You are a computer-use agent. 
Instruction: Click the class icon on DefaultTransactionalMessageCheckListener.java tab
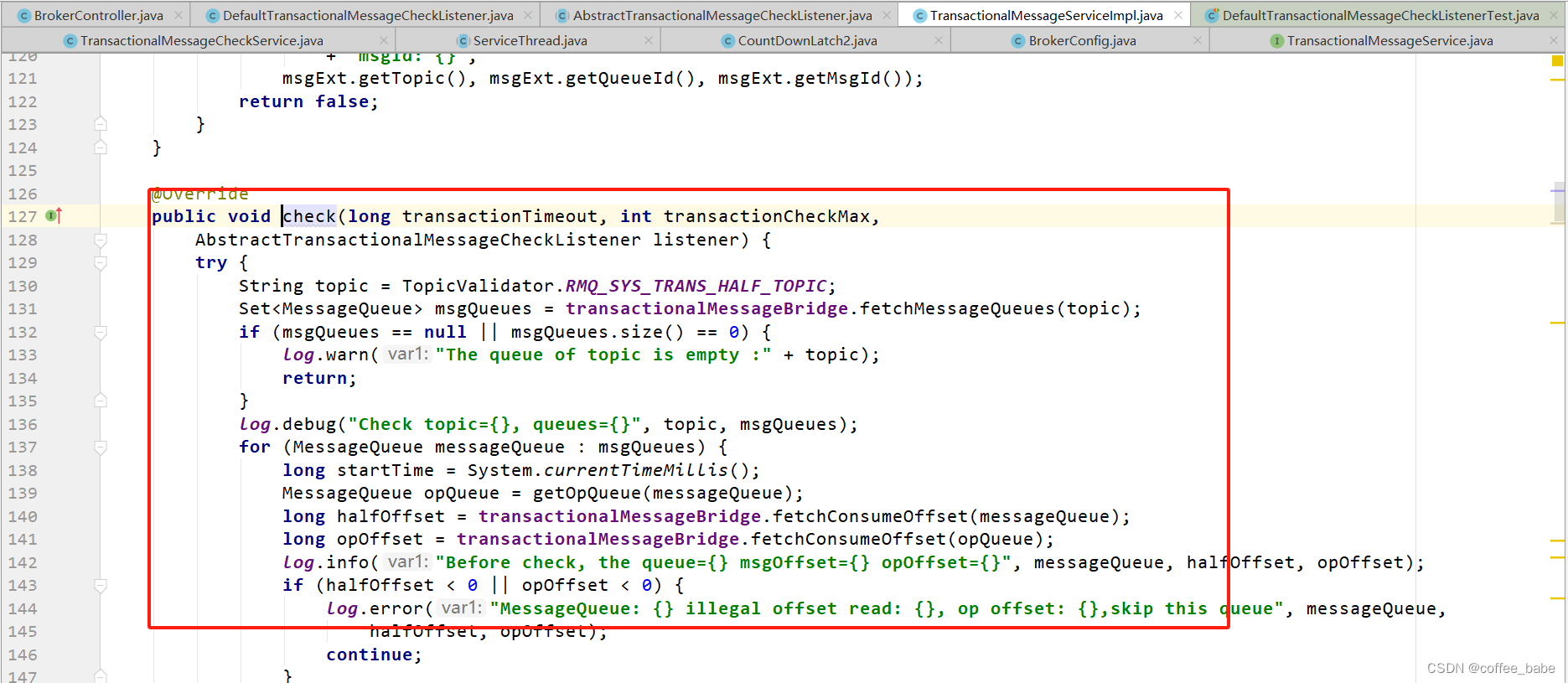coord(212,15)
